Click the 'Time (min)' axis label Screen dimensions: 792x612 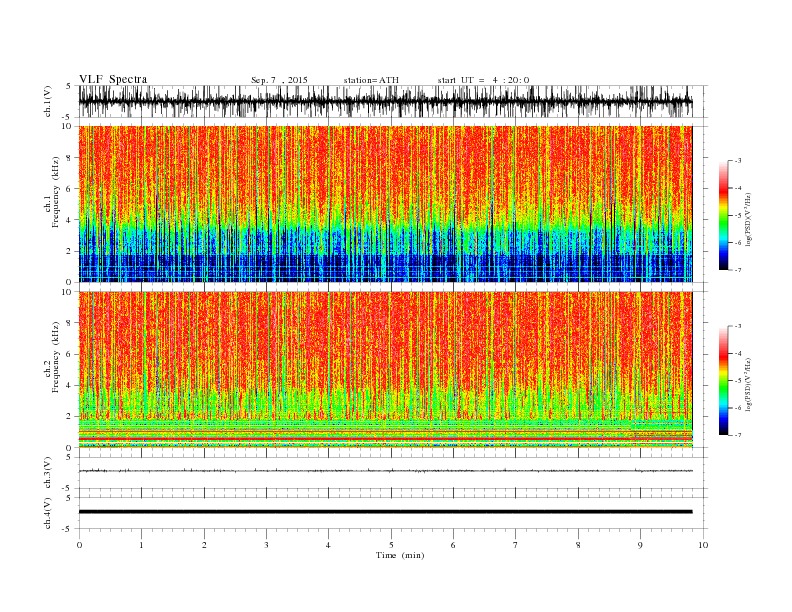[400, 555]
